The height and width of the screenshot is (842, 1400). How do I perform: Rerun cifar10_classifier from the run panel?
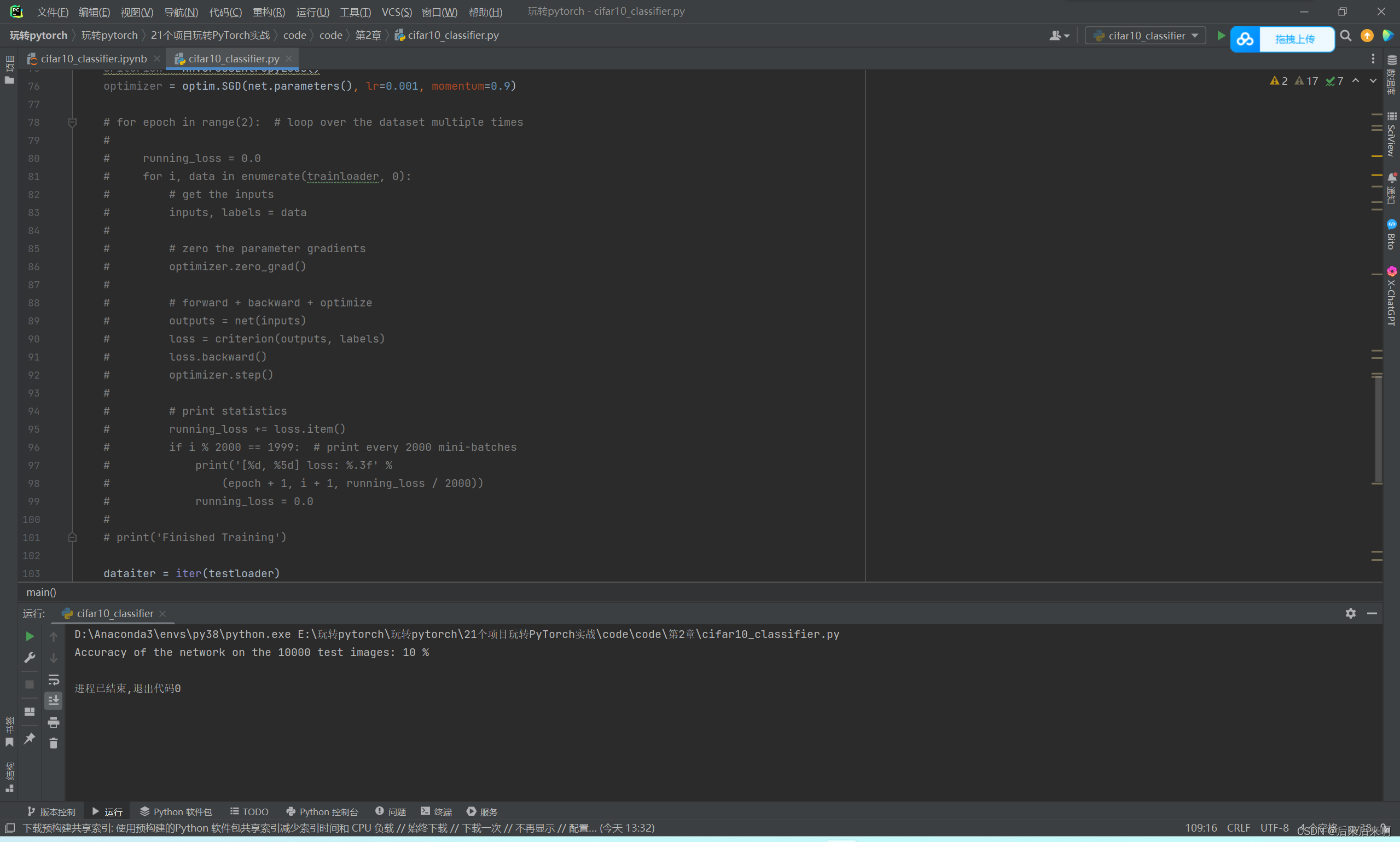point(30,636)
